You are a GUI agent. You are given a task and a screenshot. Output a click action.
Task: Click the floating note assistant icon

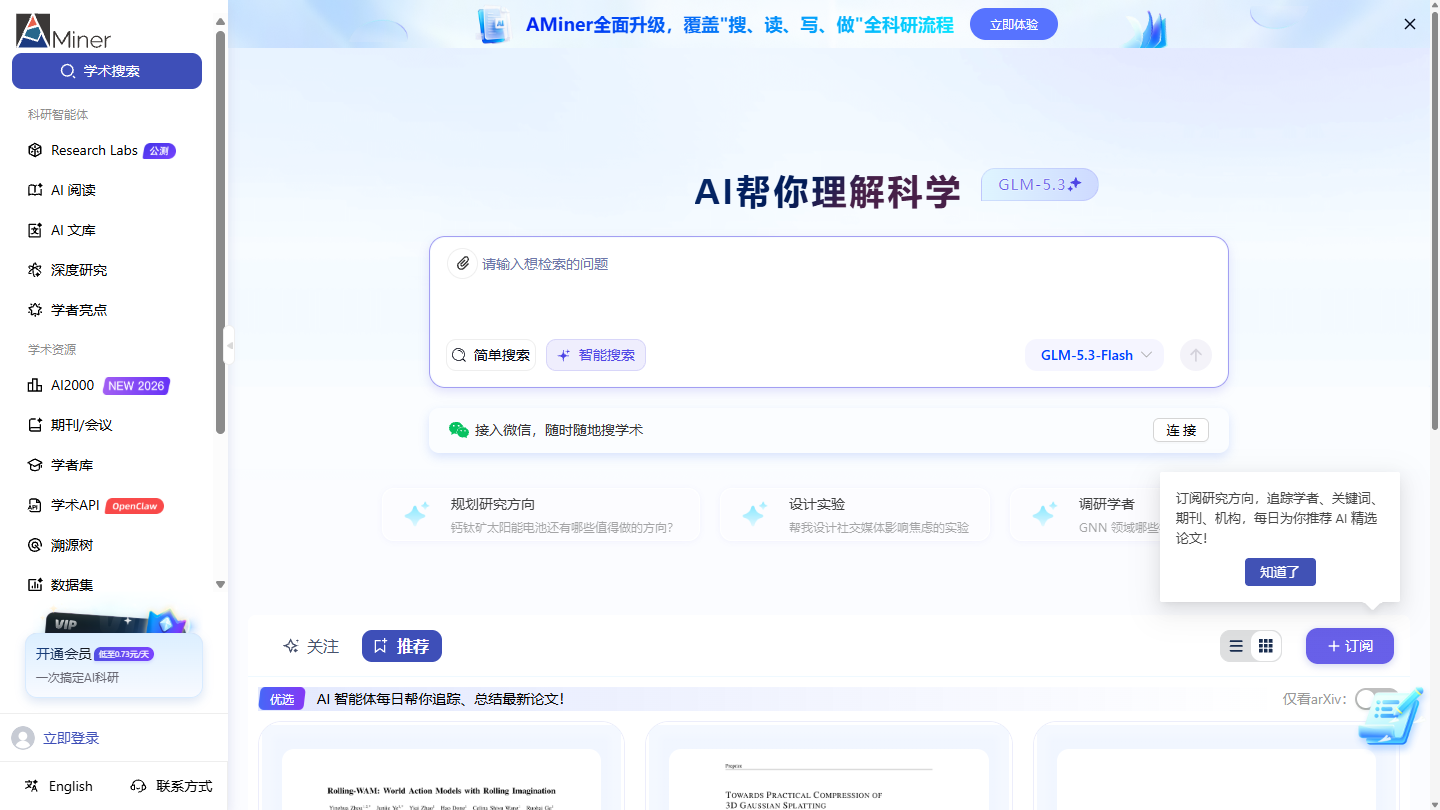click(1392, 716)
